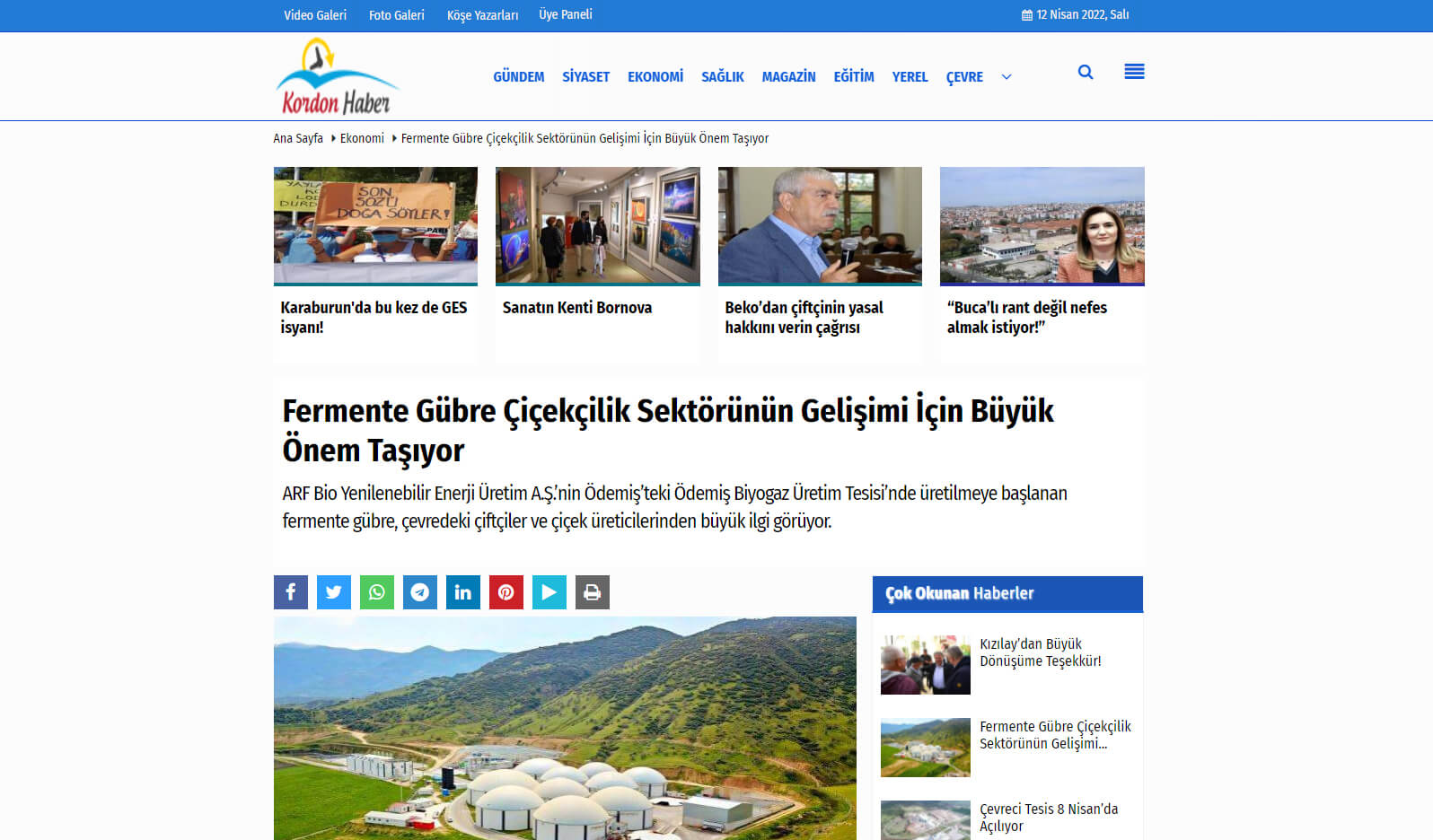
Task: Click Kızılay sidebar thumbnail image
Action: (x=926, y=665)
